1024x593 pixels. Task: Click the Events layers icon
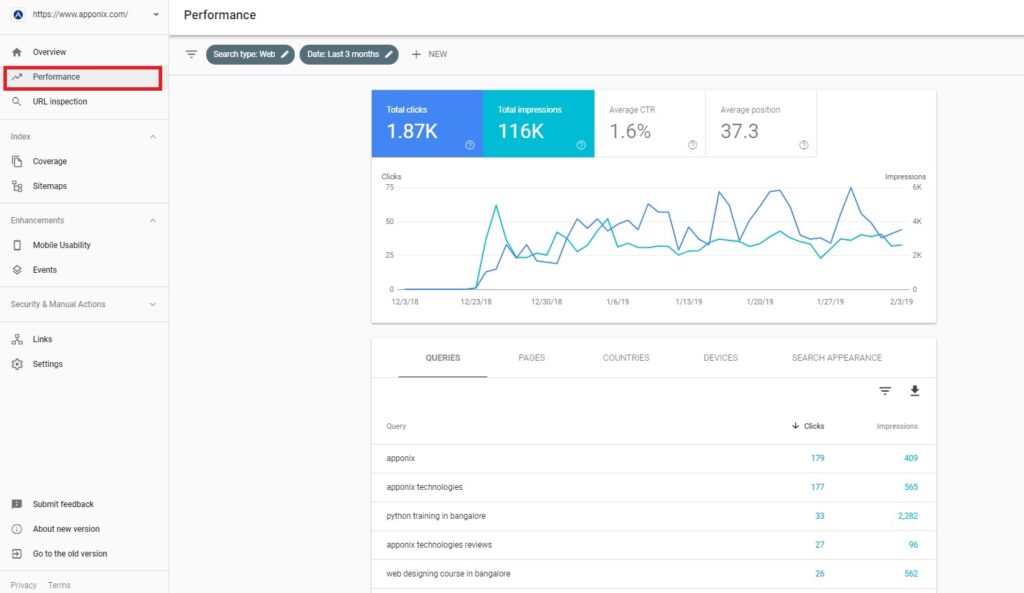point(17,270)
